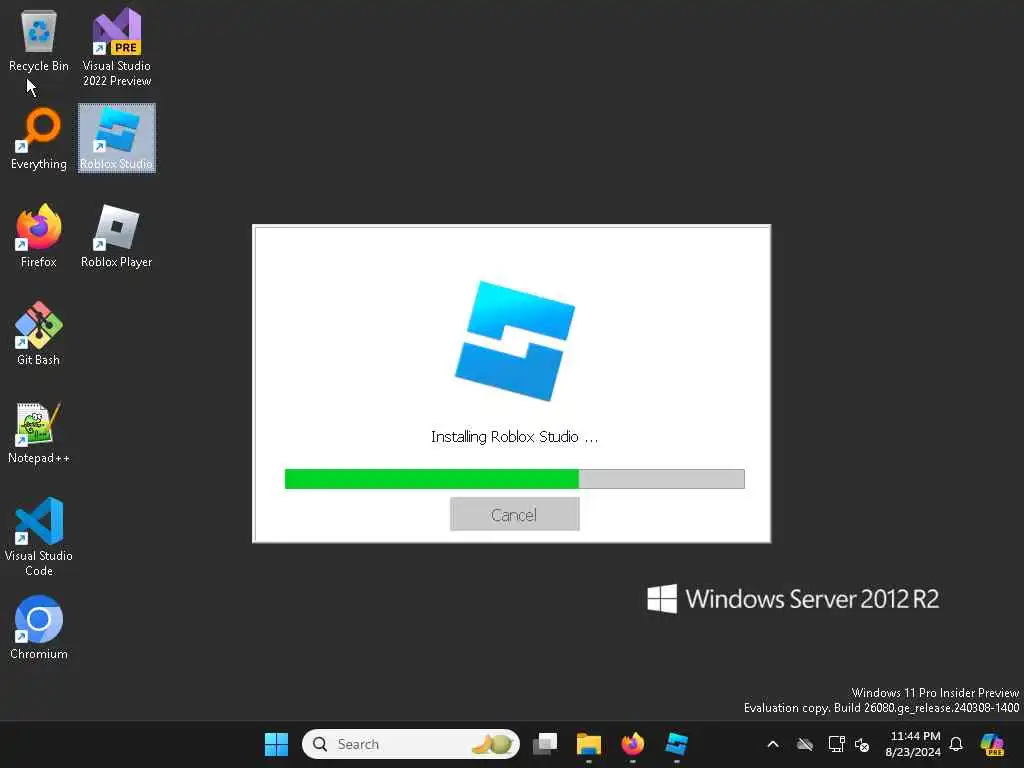Screen dimensions: 1024x768
Task: Click the taskbar Search box
Action: [411, 744]
